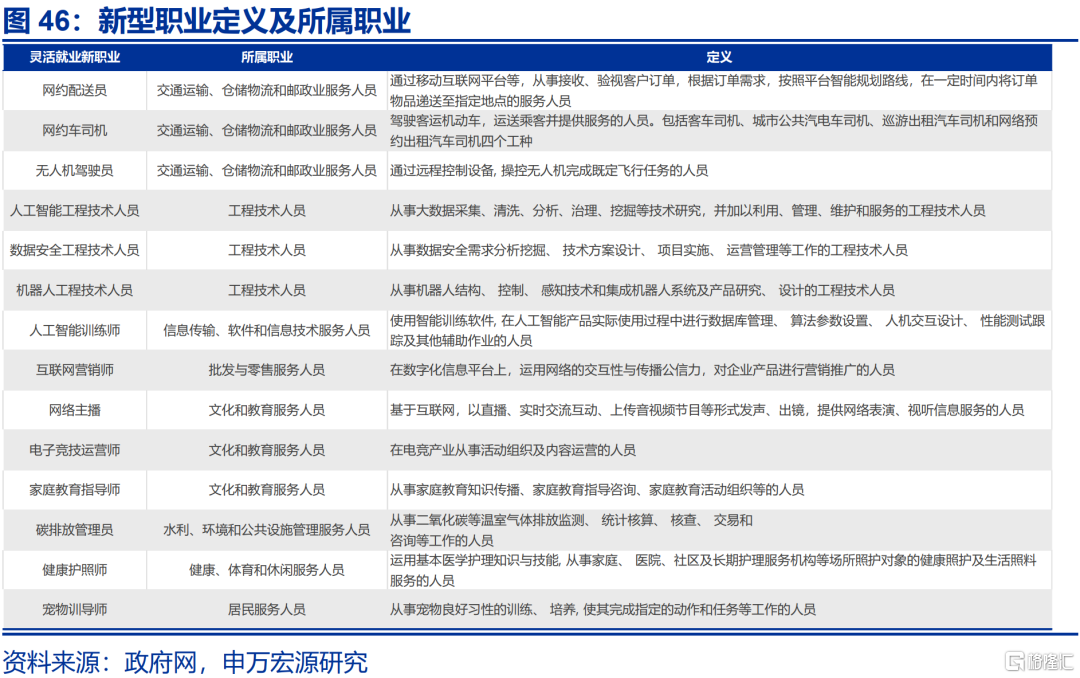This screenshot has height=678, width=1080.
Task: Click 居民服务人员 cell
Action: [x=267, y=610]
